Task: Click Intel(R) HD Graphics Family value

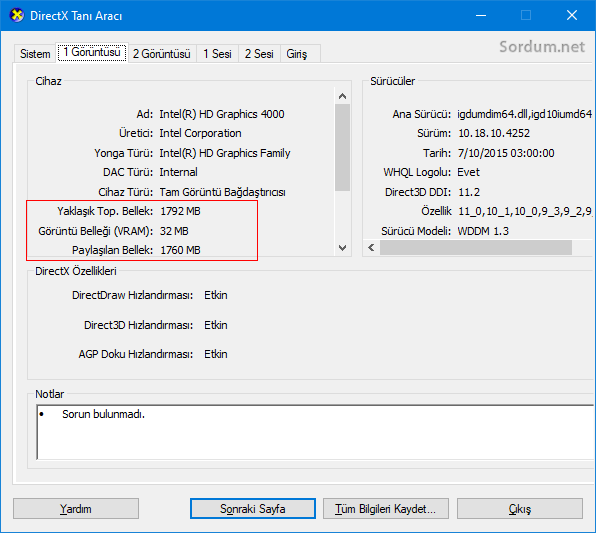Action: point(225,153)
